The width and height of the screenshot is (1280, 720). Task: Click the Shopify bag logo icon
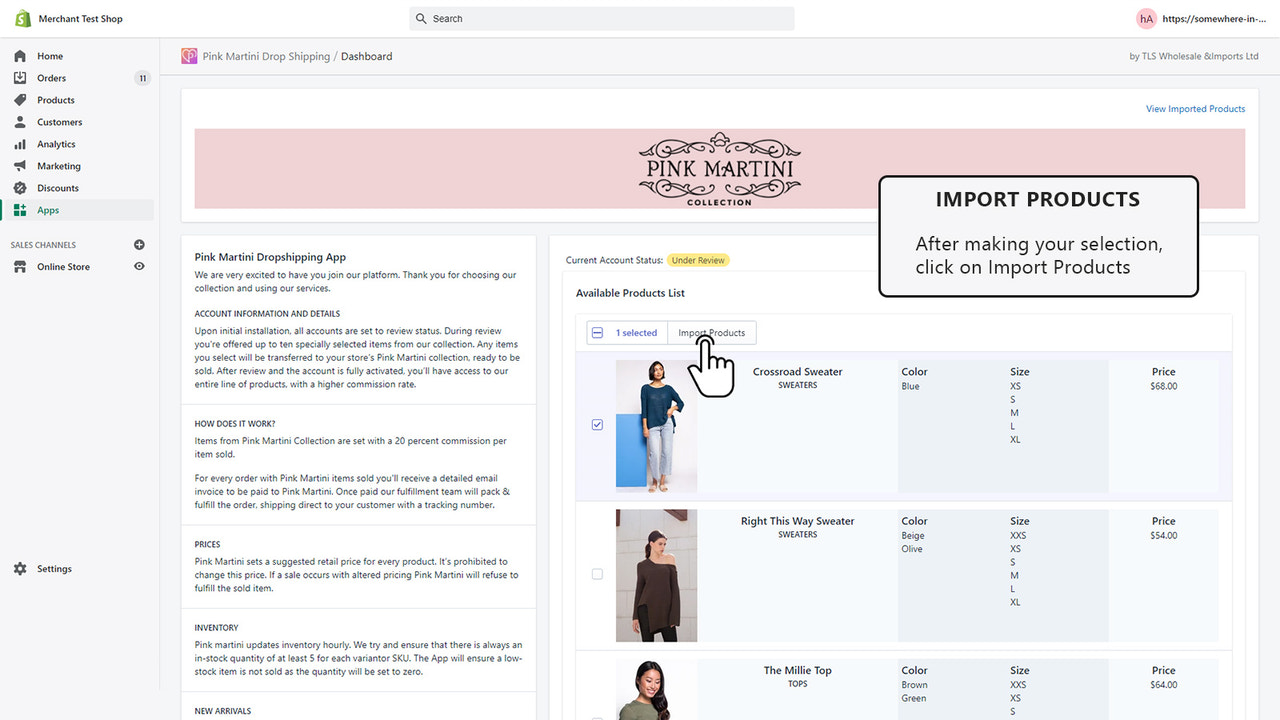tap(22, 18)
